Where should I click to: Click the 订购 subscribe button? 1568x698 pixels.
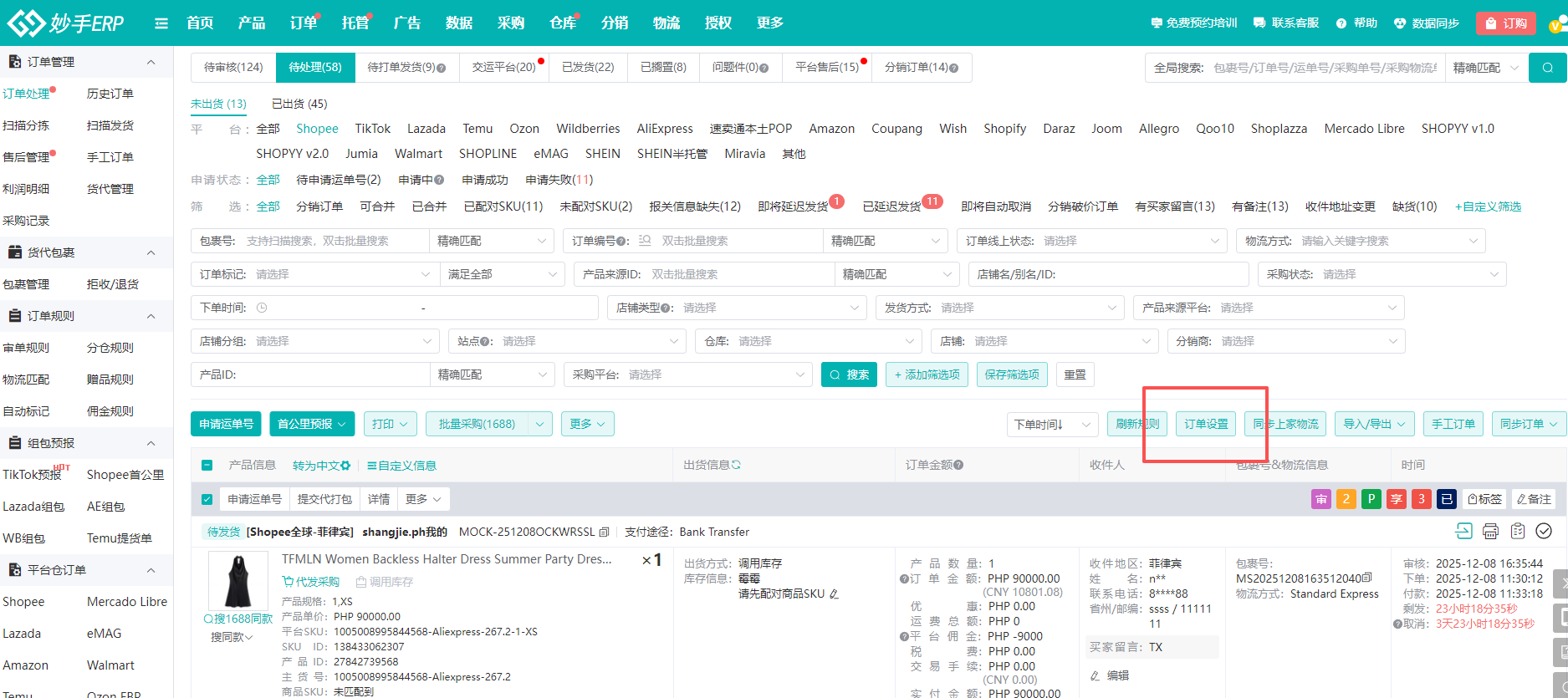coord(1506,23)
